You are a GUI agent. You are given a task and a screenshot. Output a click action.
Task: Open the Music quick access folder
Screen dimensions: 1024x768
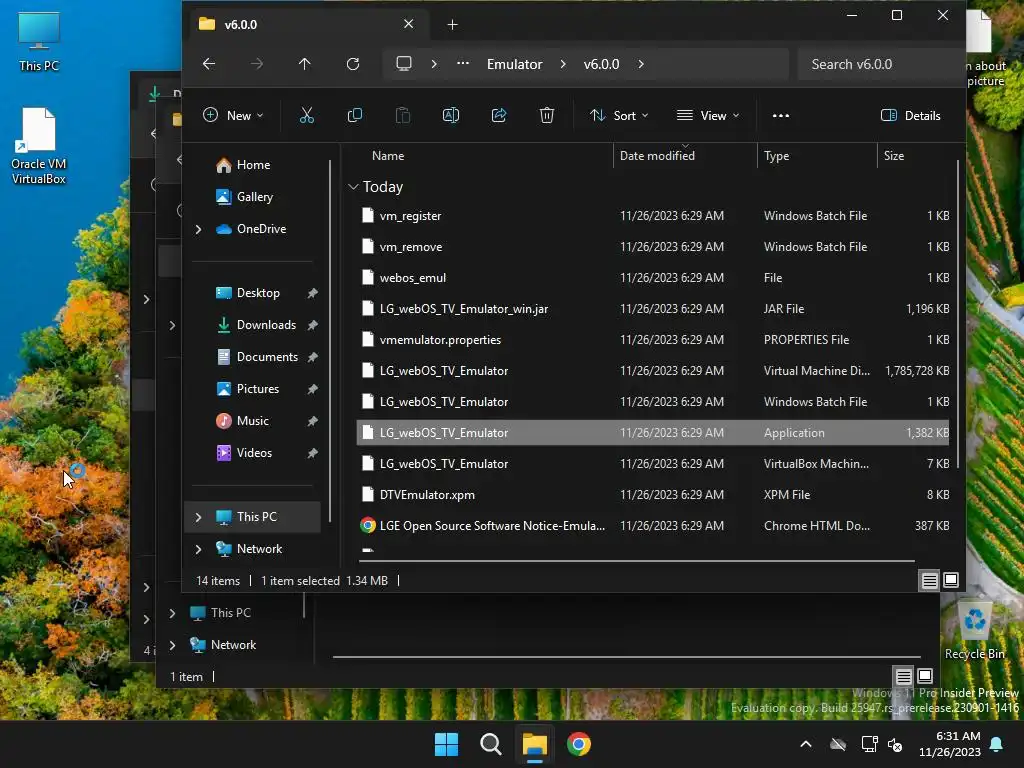pyautogui.click(x=253, y=421)
